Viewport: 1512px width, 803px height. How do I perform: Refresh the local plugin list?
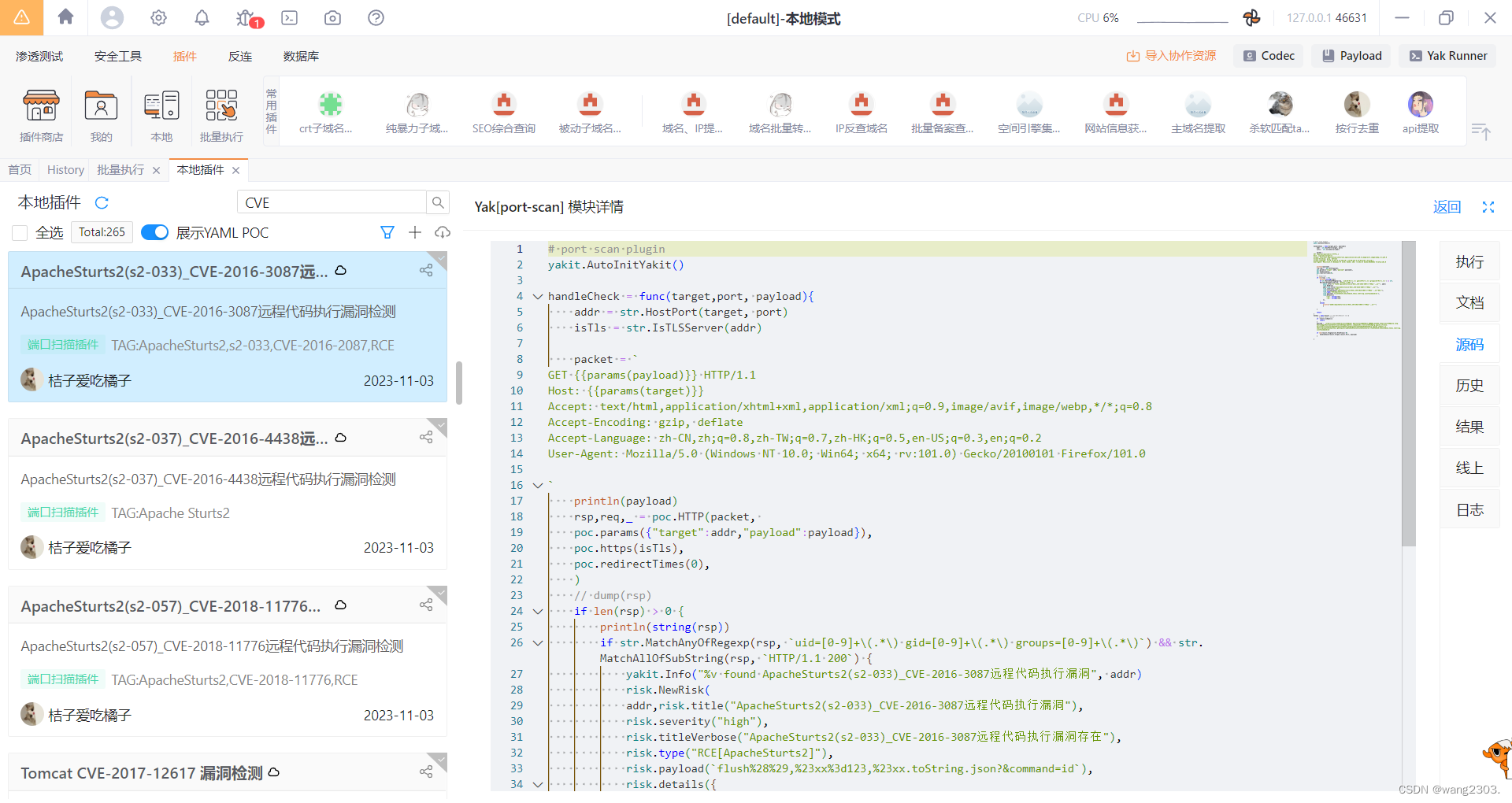102,203
